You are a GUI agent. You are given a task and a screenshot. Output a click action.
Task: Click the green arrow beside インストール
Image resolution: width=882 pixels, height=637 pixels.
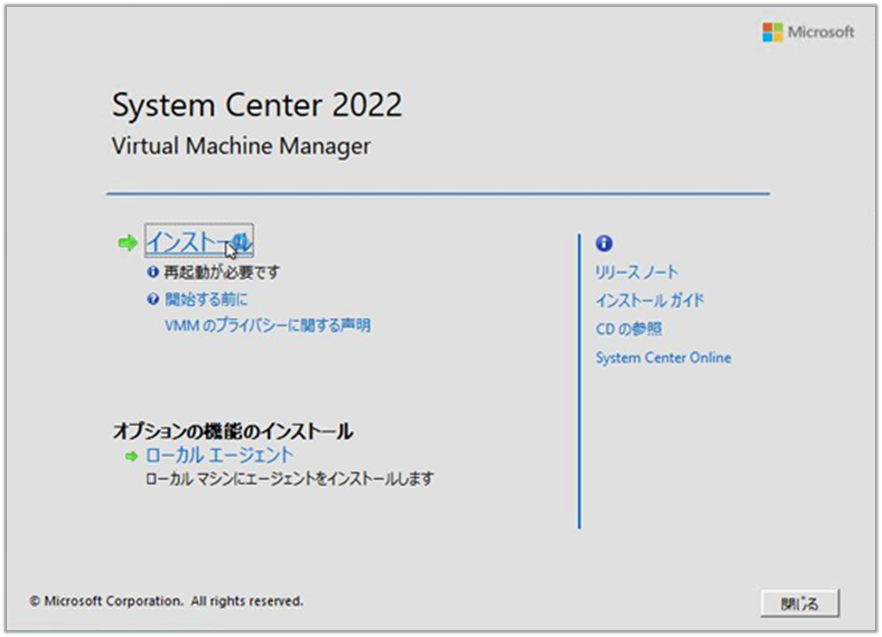tap(128, 243)
